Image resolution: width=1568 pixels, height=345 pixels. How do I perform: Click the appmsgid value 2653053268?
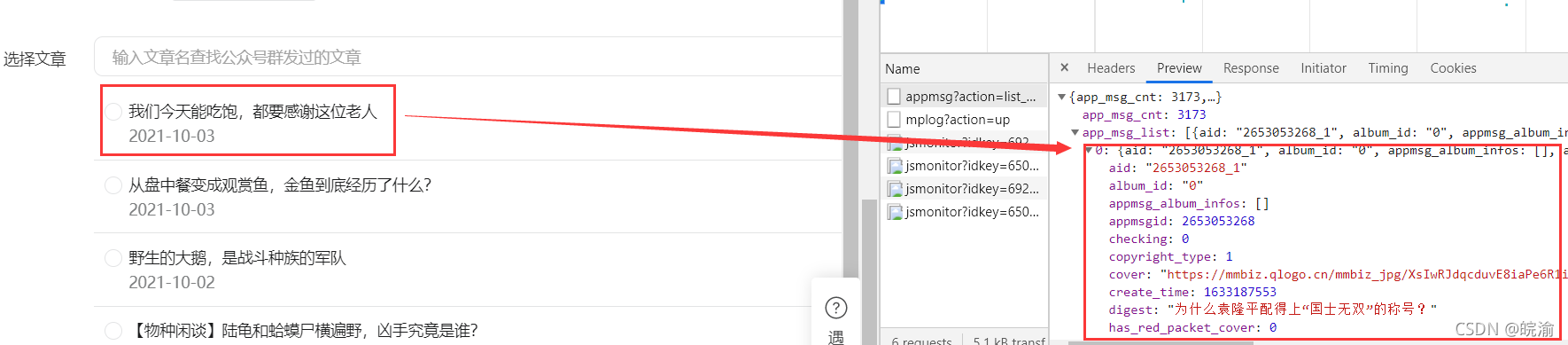[1218, 221]
